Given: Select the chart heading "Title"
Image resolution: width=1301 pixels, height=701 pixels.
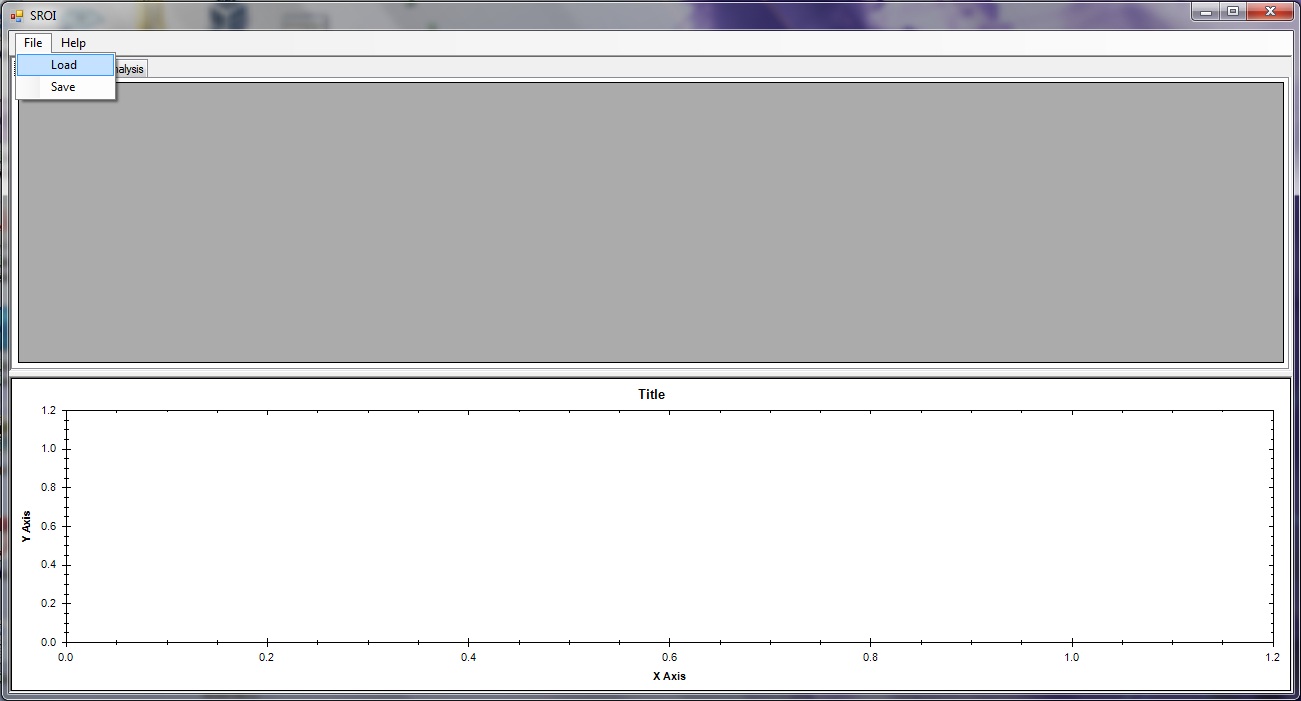Looking at the screenshot, I should [651, 394].
